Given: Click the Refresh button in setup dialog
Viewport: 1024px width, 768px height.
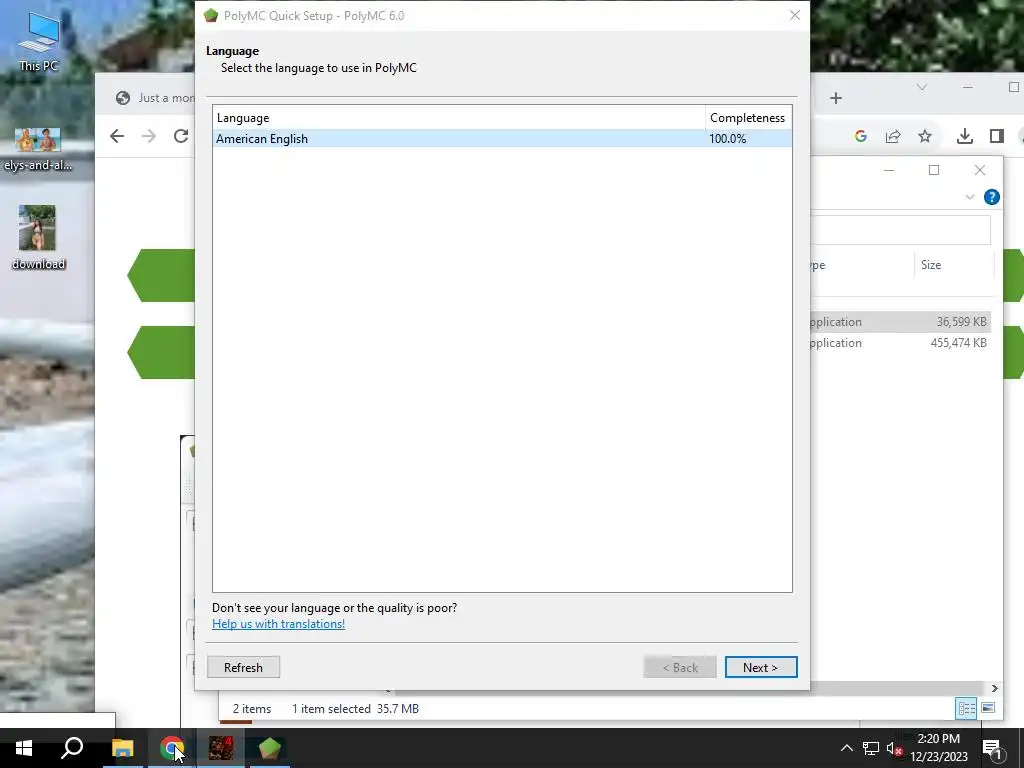Looking at the screenshot, I should [x=244, y=667].
